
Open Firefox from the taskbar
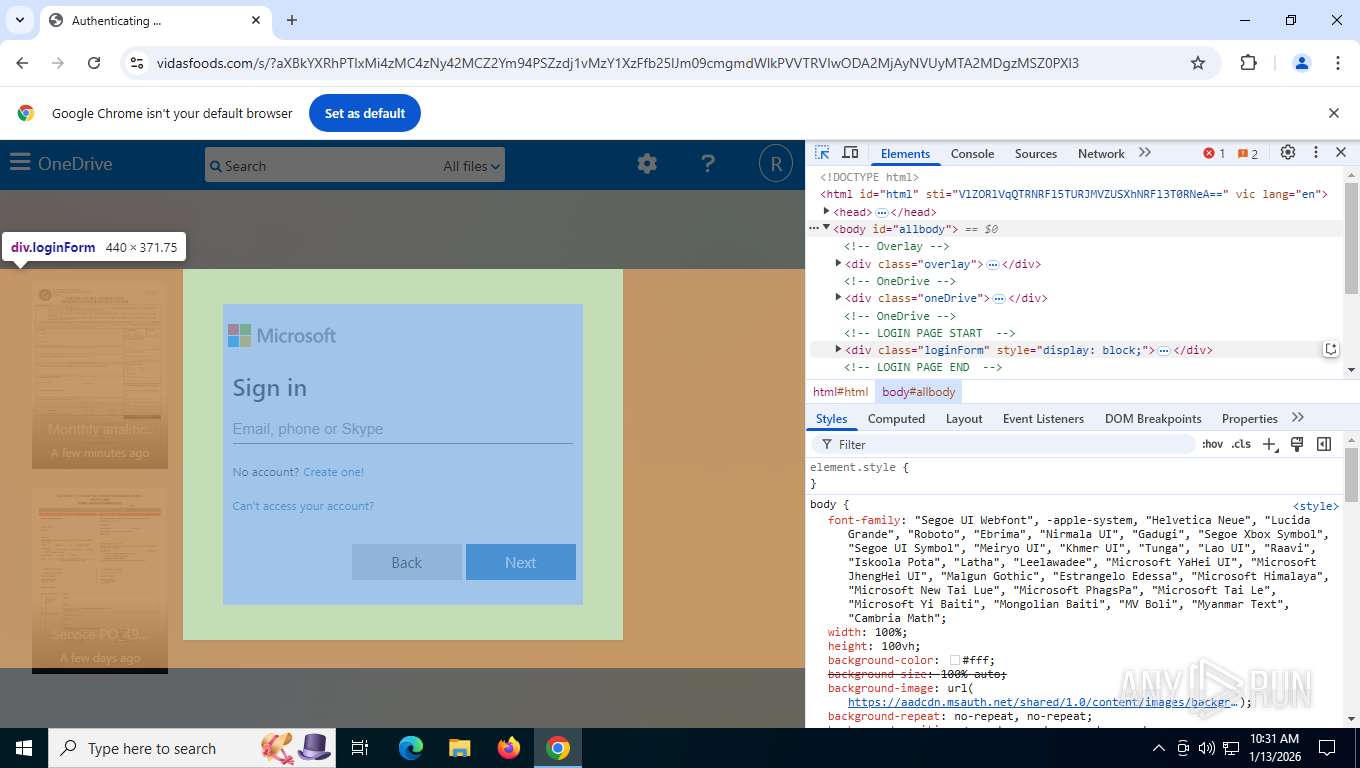509,748
